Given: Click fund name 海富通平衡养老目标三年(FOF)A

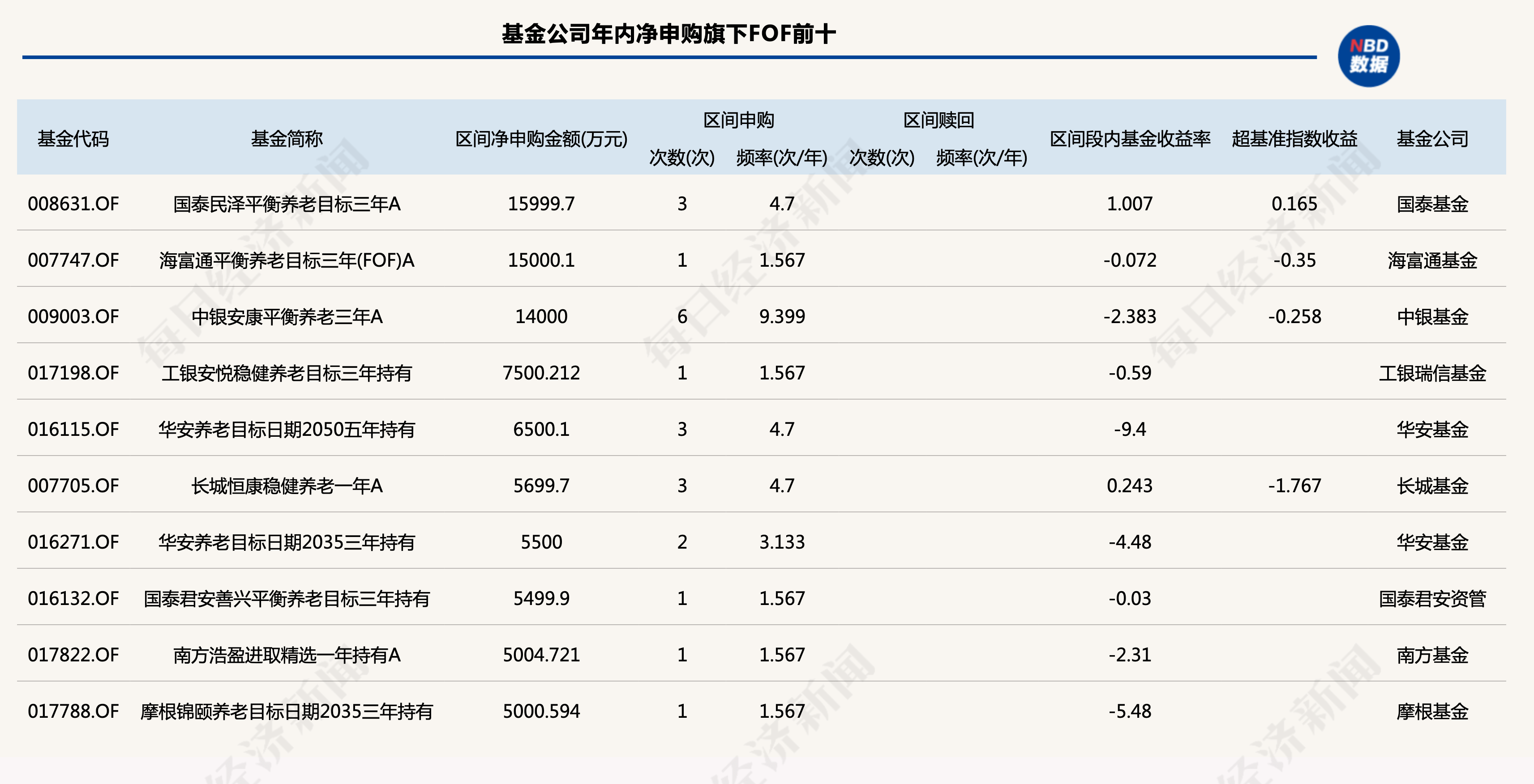Looking at the screenshot, I should (x=287, y=260).
